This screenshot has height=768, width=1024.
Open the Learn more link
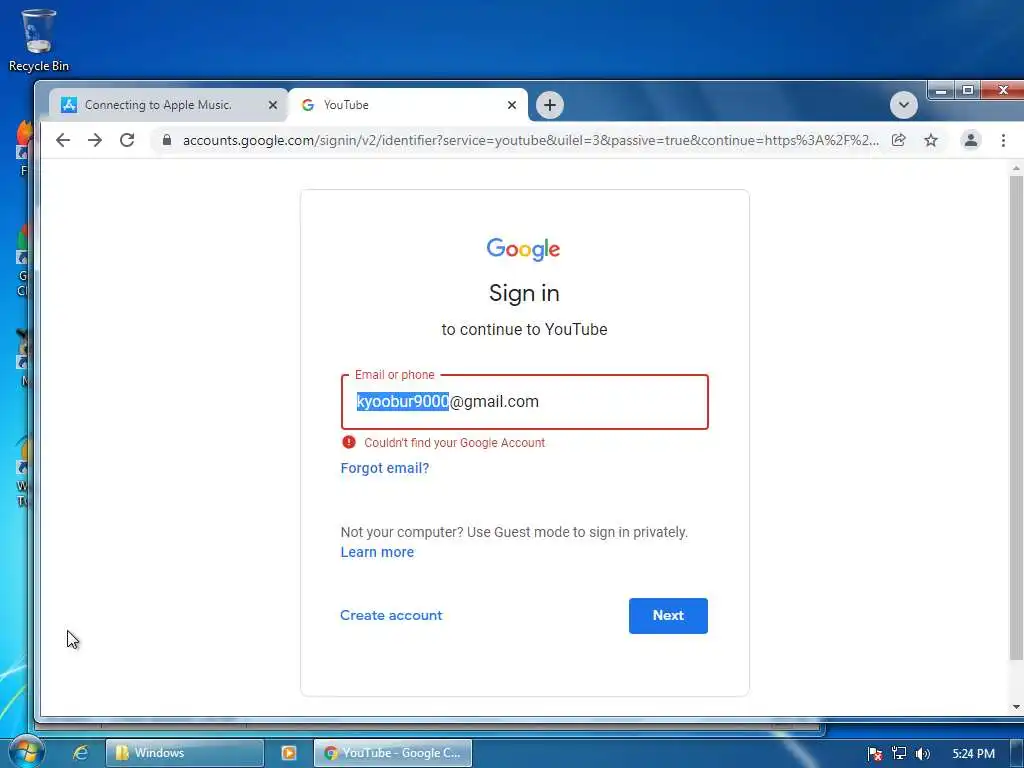point(377,552)
